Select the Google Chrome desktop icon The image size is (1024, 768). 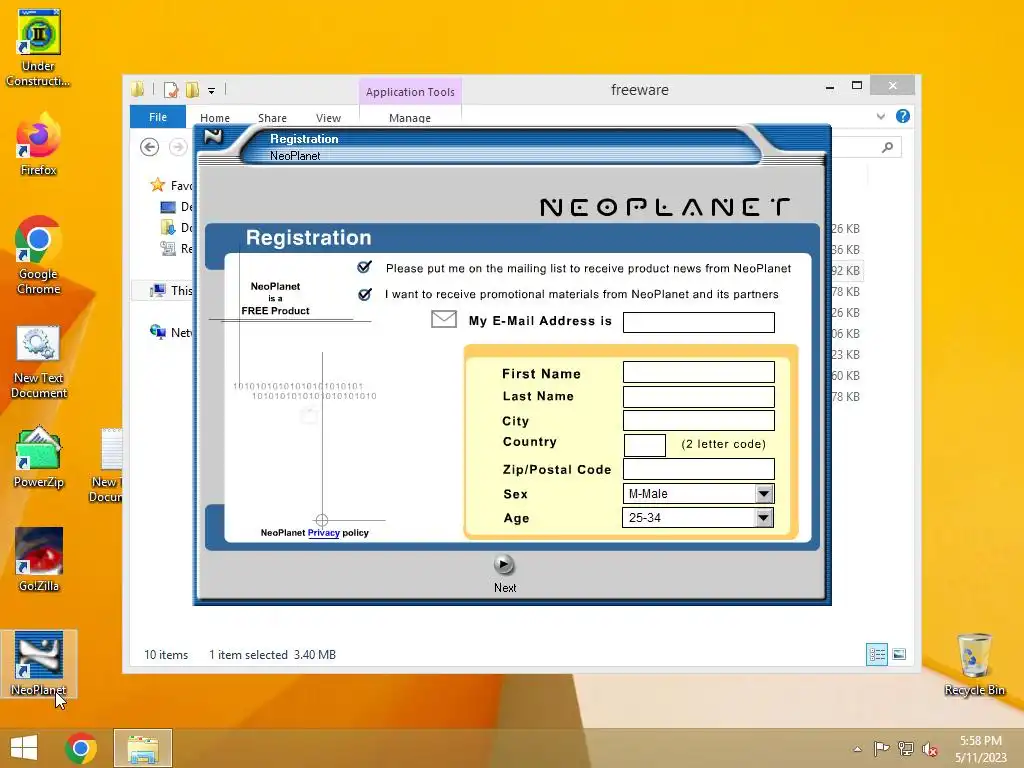tap(38, 255)
